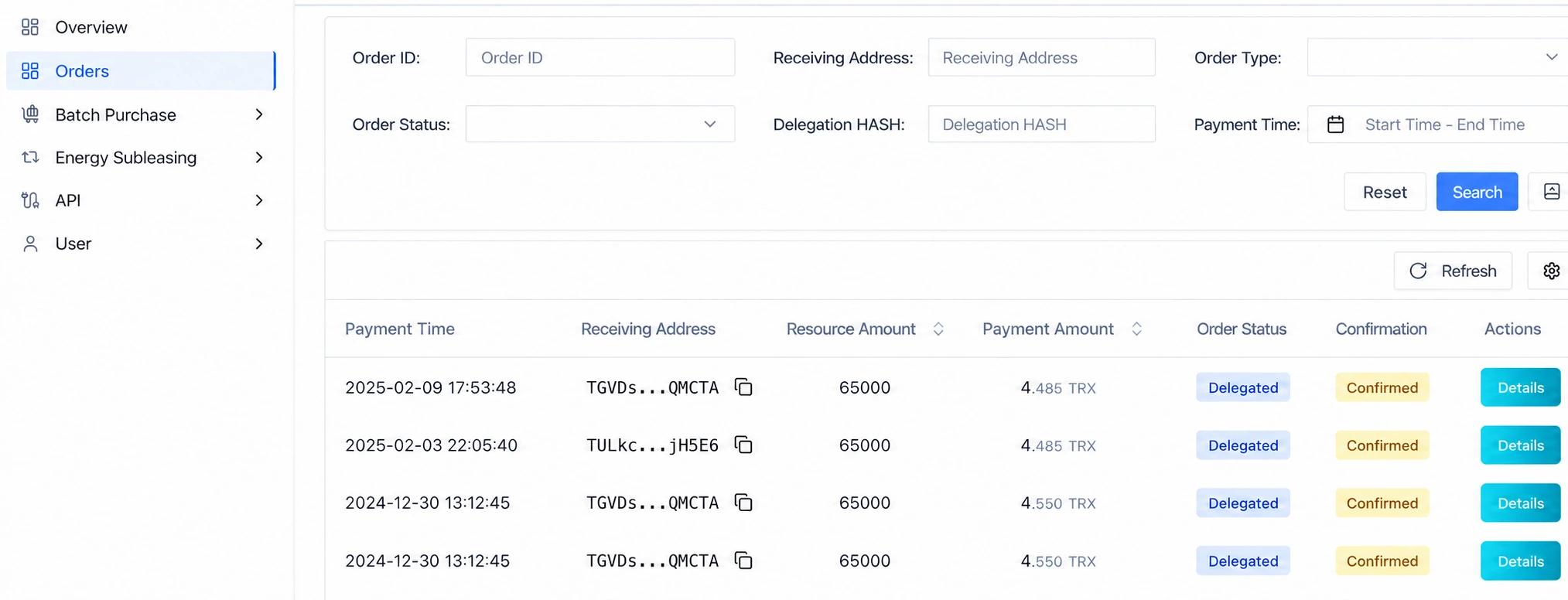Copy address in the 2025-02-09 order row

coord(743,387)
